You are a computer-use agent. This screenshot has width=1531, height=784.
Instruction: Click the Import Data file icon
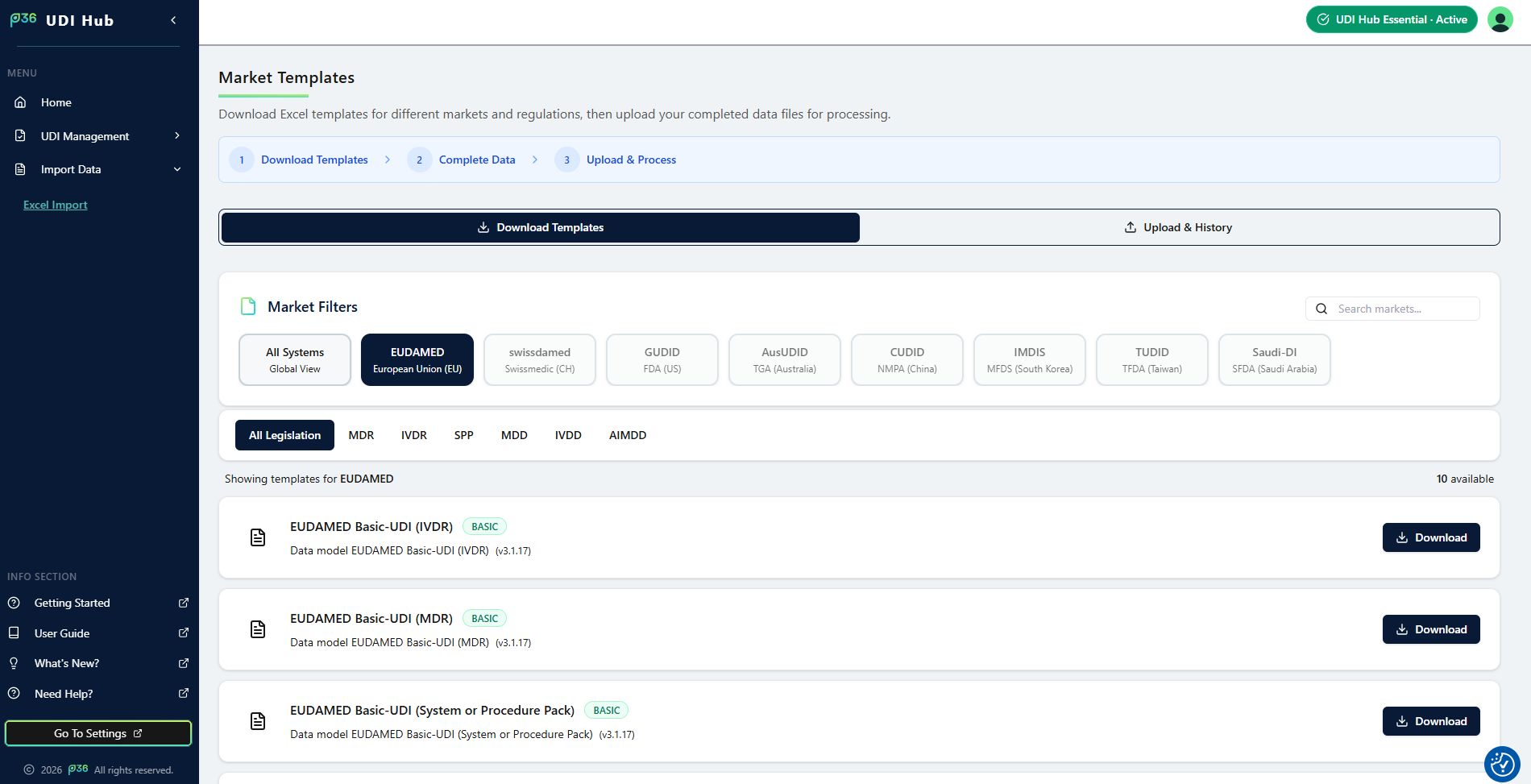20,169
